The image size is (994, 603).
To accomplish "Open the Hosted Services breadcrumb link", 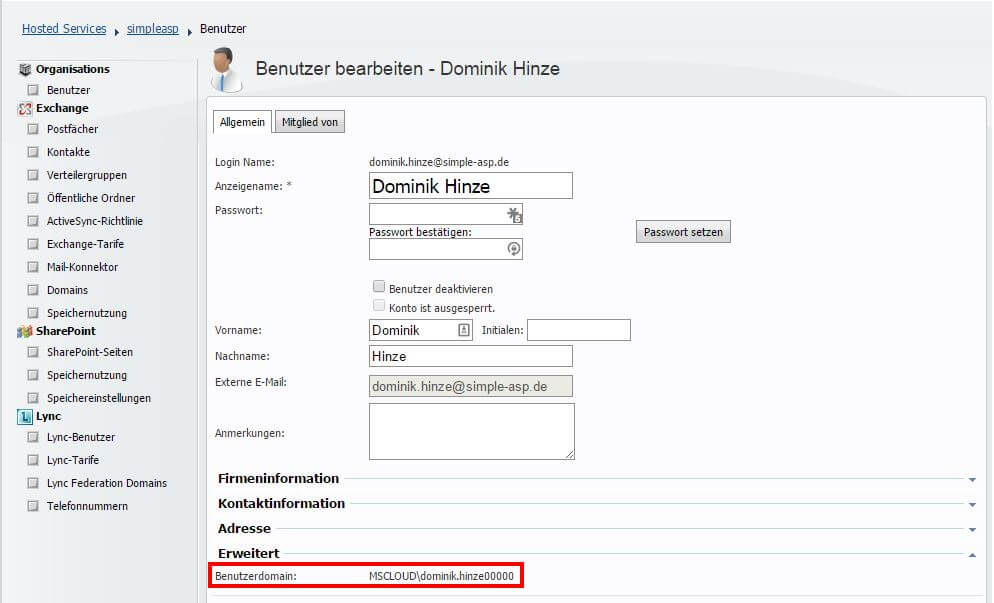I will click(x=63, y=28).
